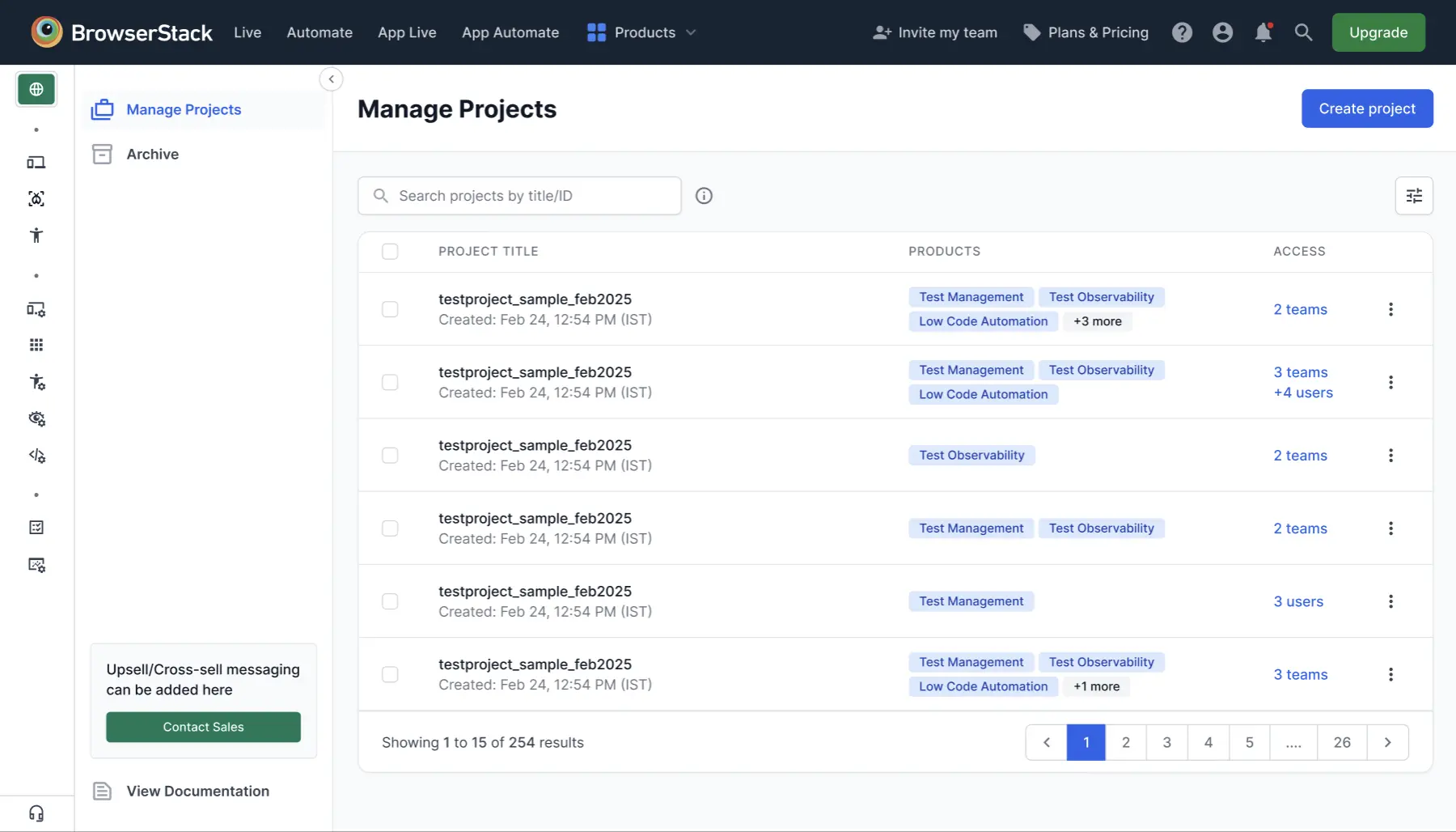
Task: Click the PROJECT TITLE column header
Action: coord(489,251)
